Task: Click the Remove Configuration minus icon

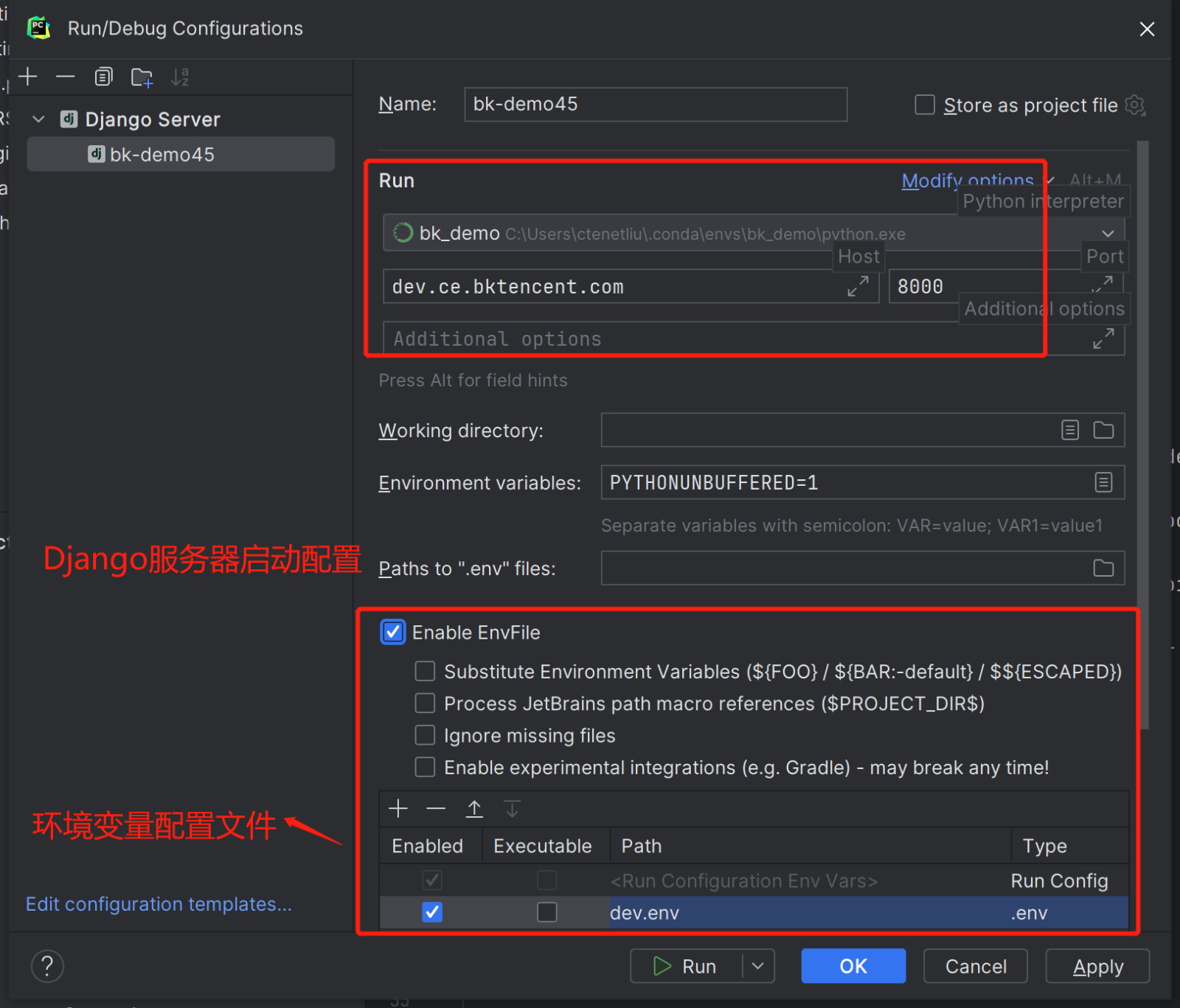Action: (x=66, y=77)
